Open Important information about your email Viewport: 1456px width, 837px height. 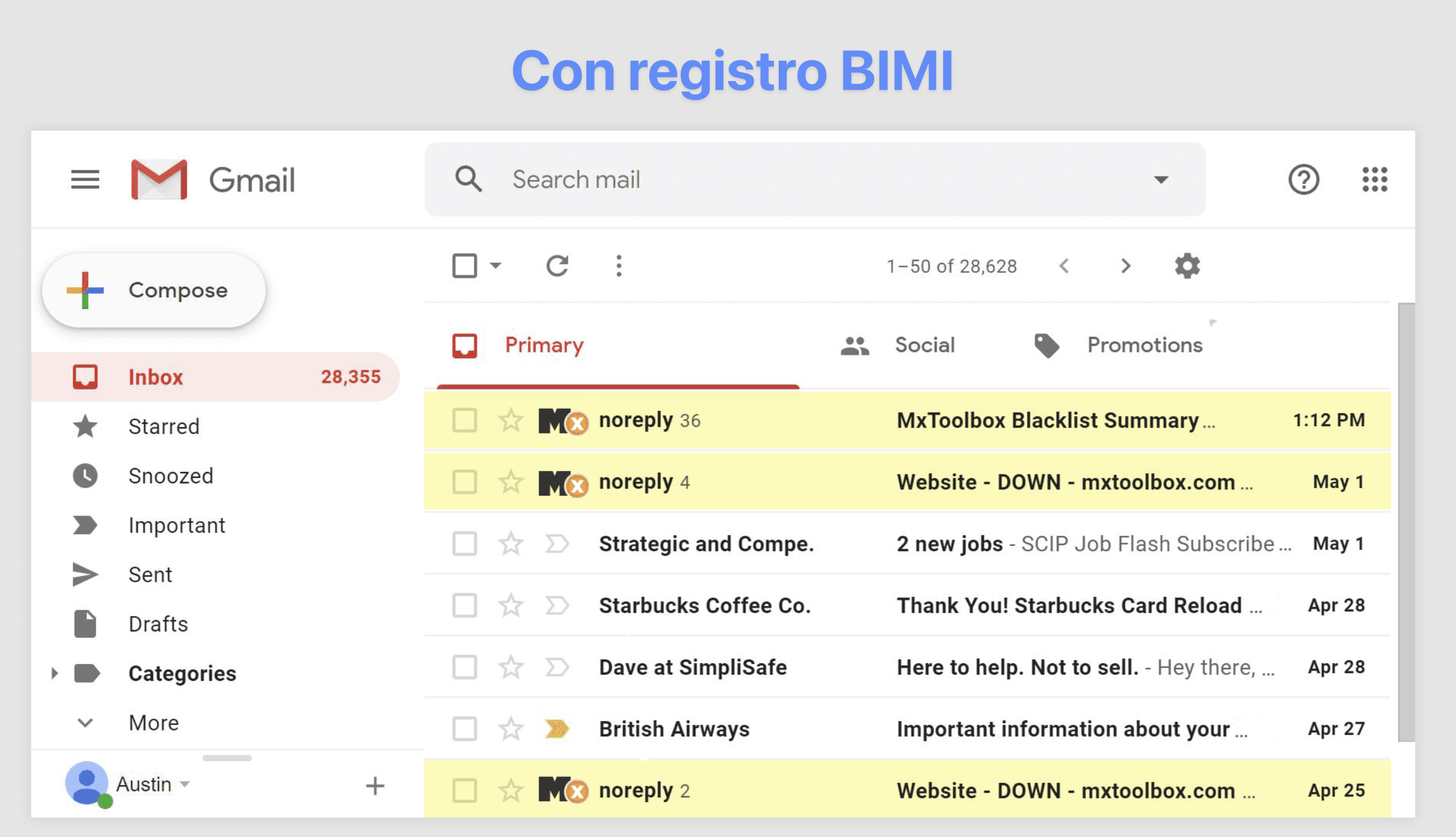(908, 729)
